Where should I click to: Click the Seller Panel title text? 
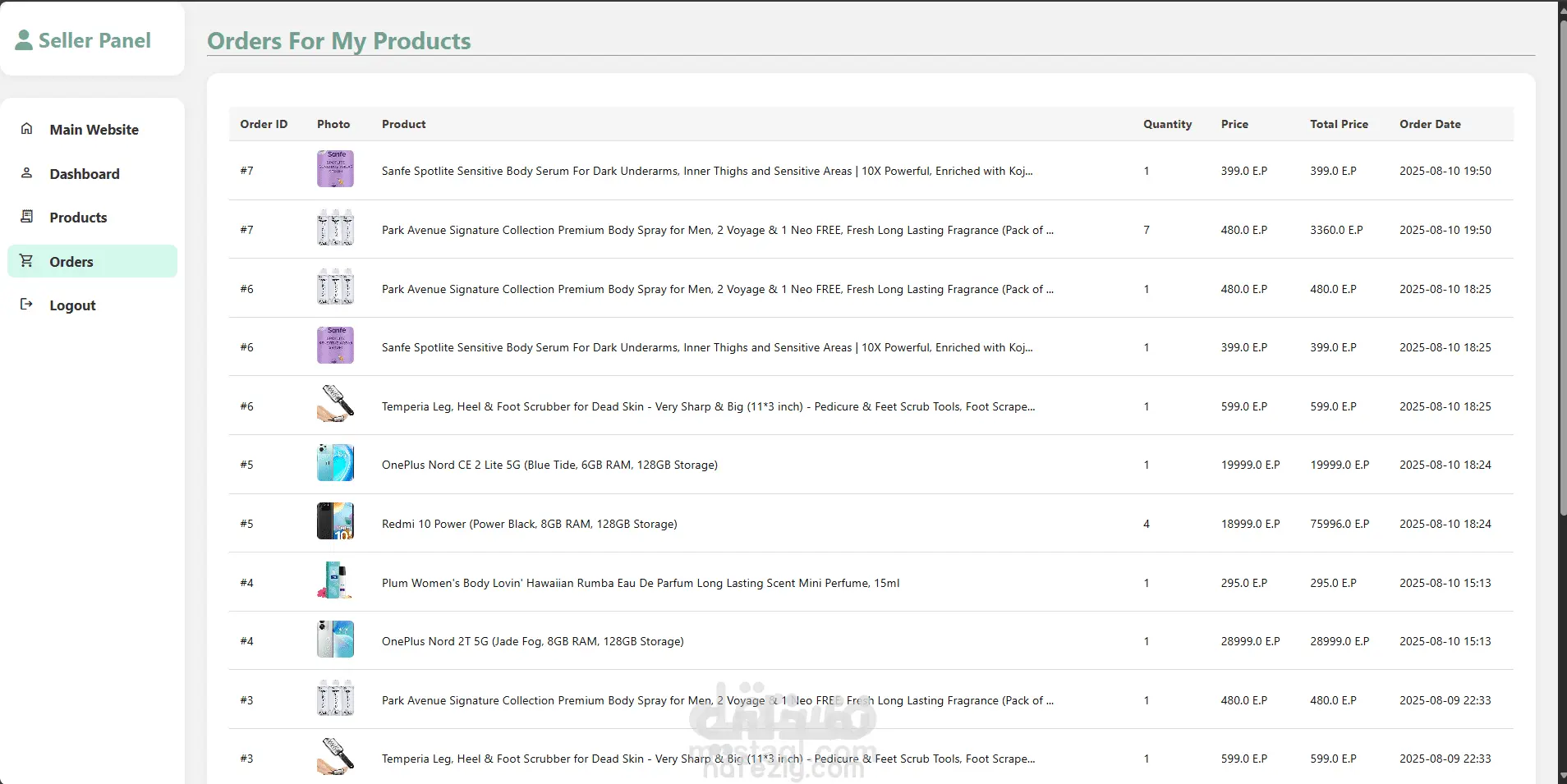tap(94, 41)
